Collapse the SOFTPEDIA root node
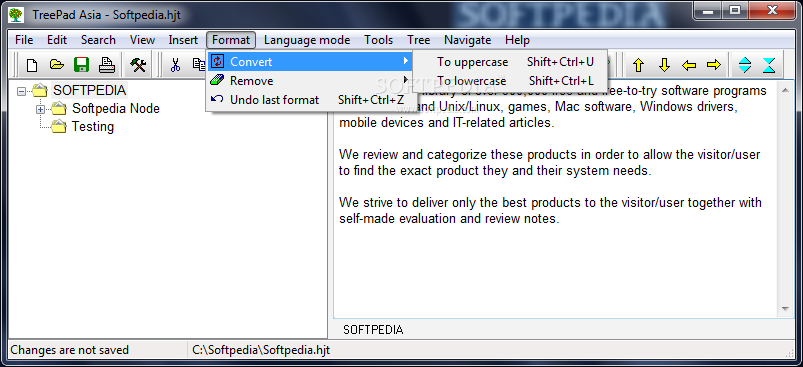The image size is (803, 367). coord(21,91)
